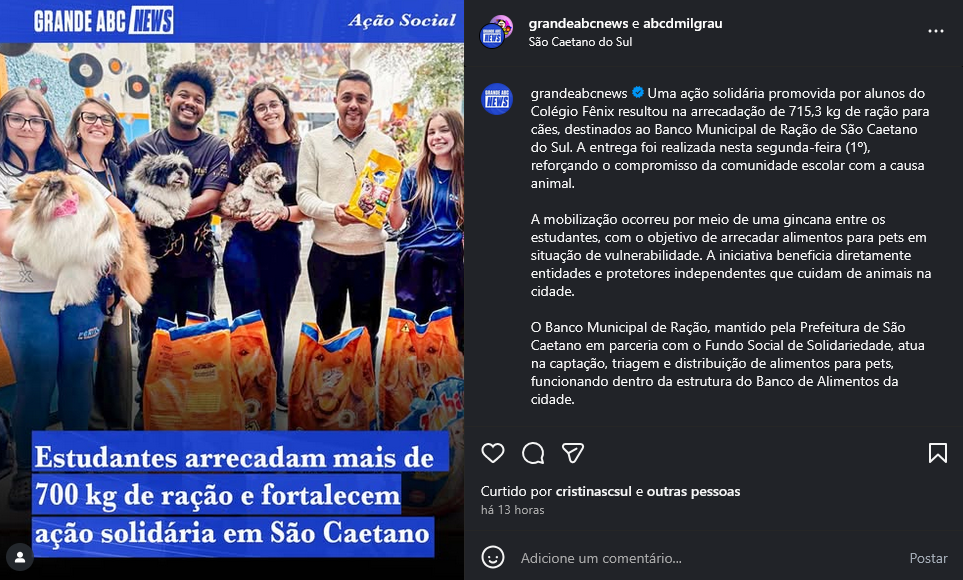Click the Postar button
The height and width of the screenshot is (580, 963).
click(928, 558)
